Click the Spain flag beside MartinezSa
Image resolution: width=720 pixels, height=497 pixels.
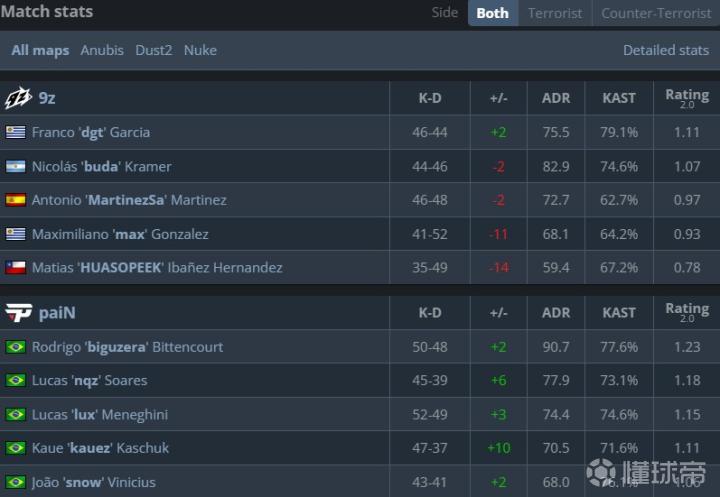(x=15, y=200)
